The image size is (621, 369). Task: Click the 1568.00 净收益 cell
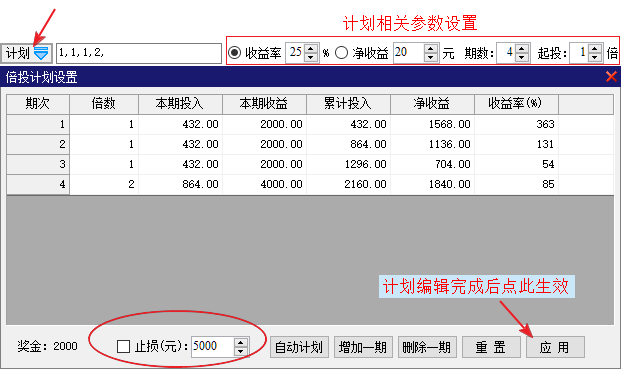[x=432, y=124]
